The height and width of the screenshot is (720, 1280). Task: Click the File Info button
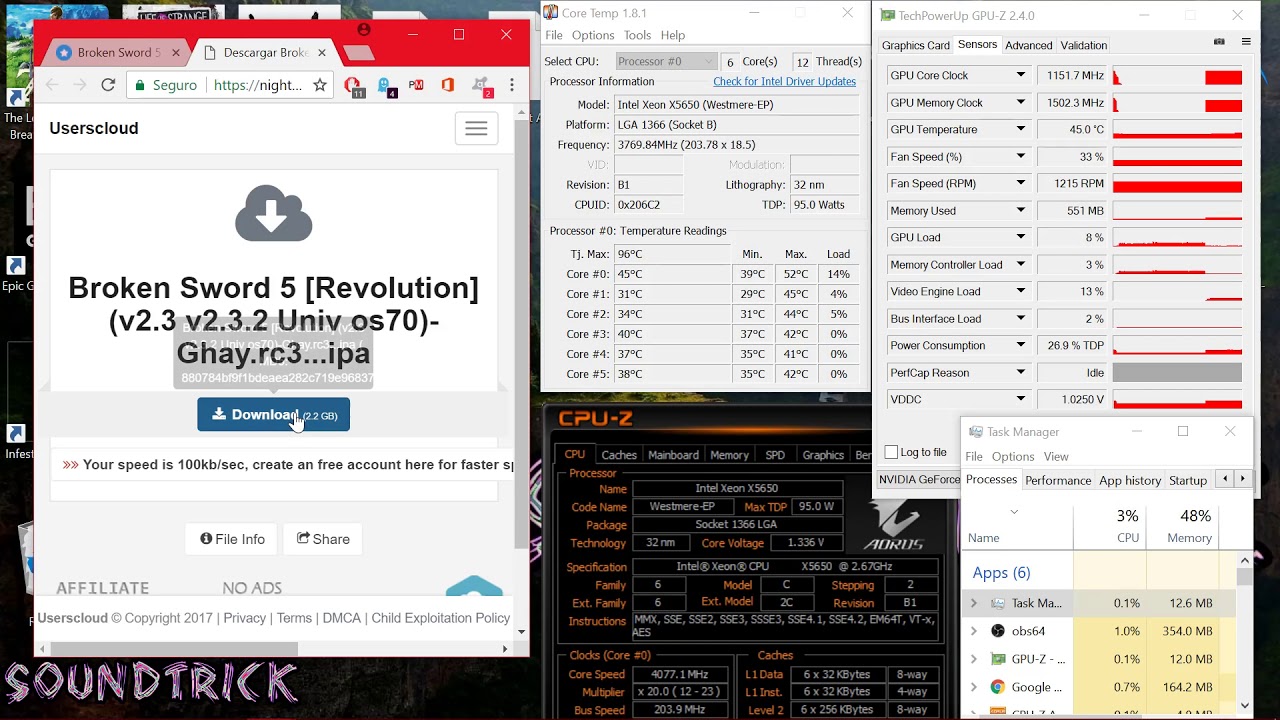coord(232,539)
